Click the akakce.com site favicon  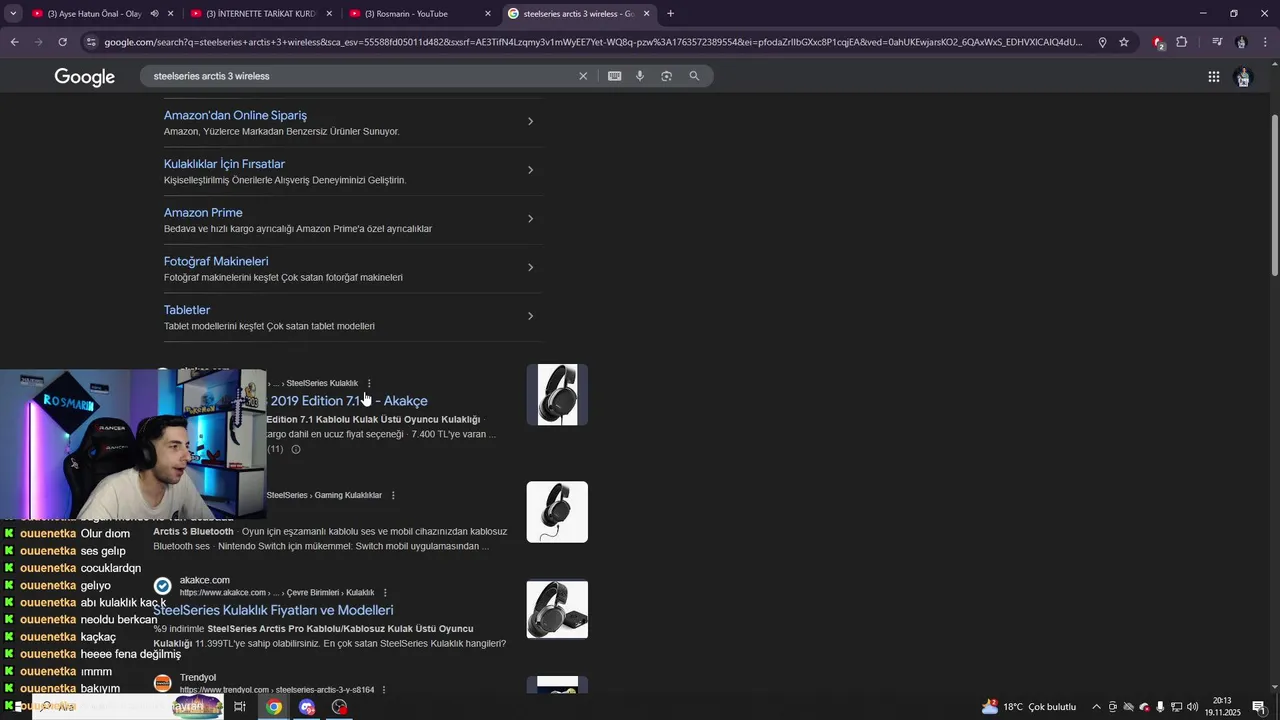(162, 586)
